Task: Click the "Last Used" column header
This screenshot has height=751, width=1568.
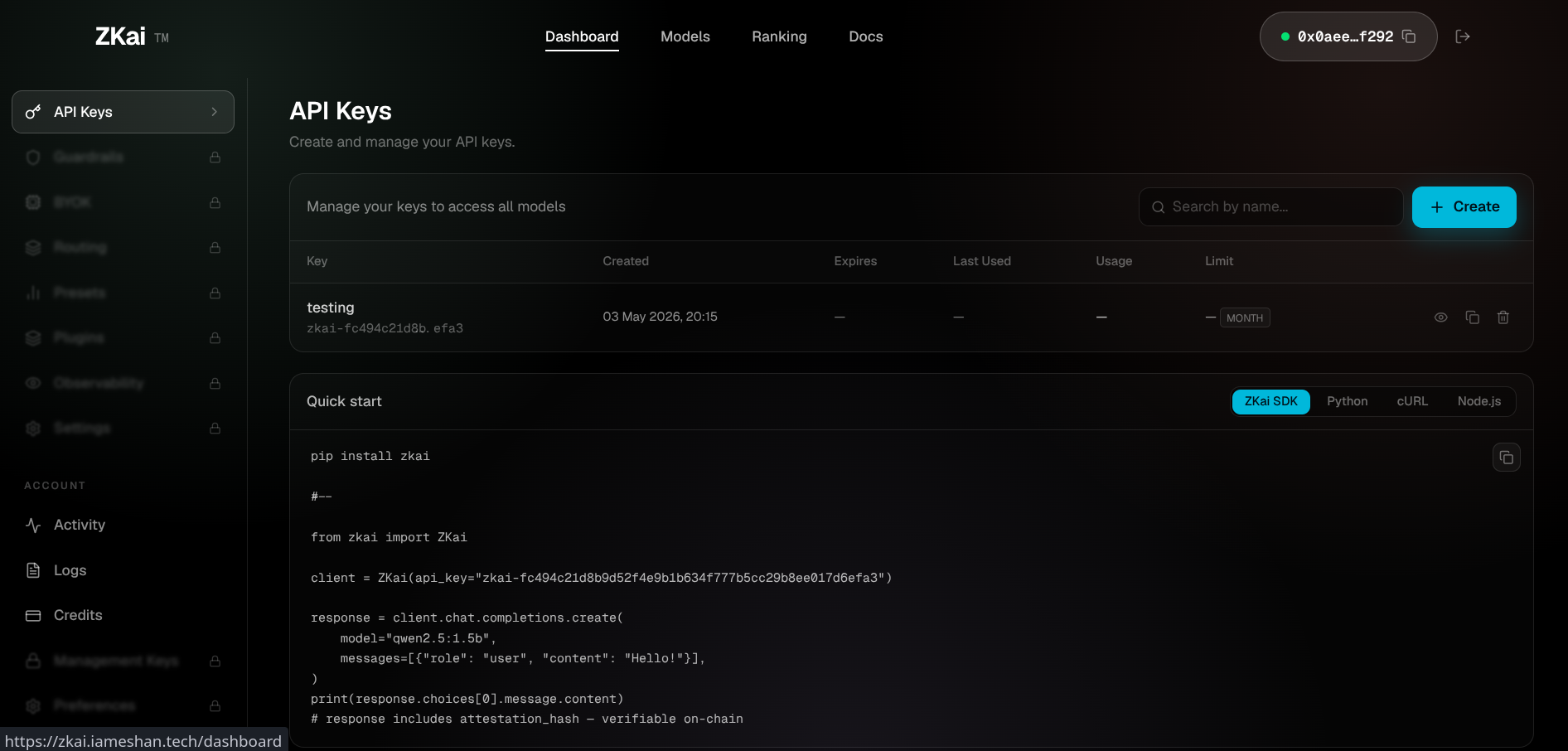Action: [x=982, y=261]
